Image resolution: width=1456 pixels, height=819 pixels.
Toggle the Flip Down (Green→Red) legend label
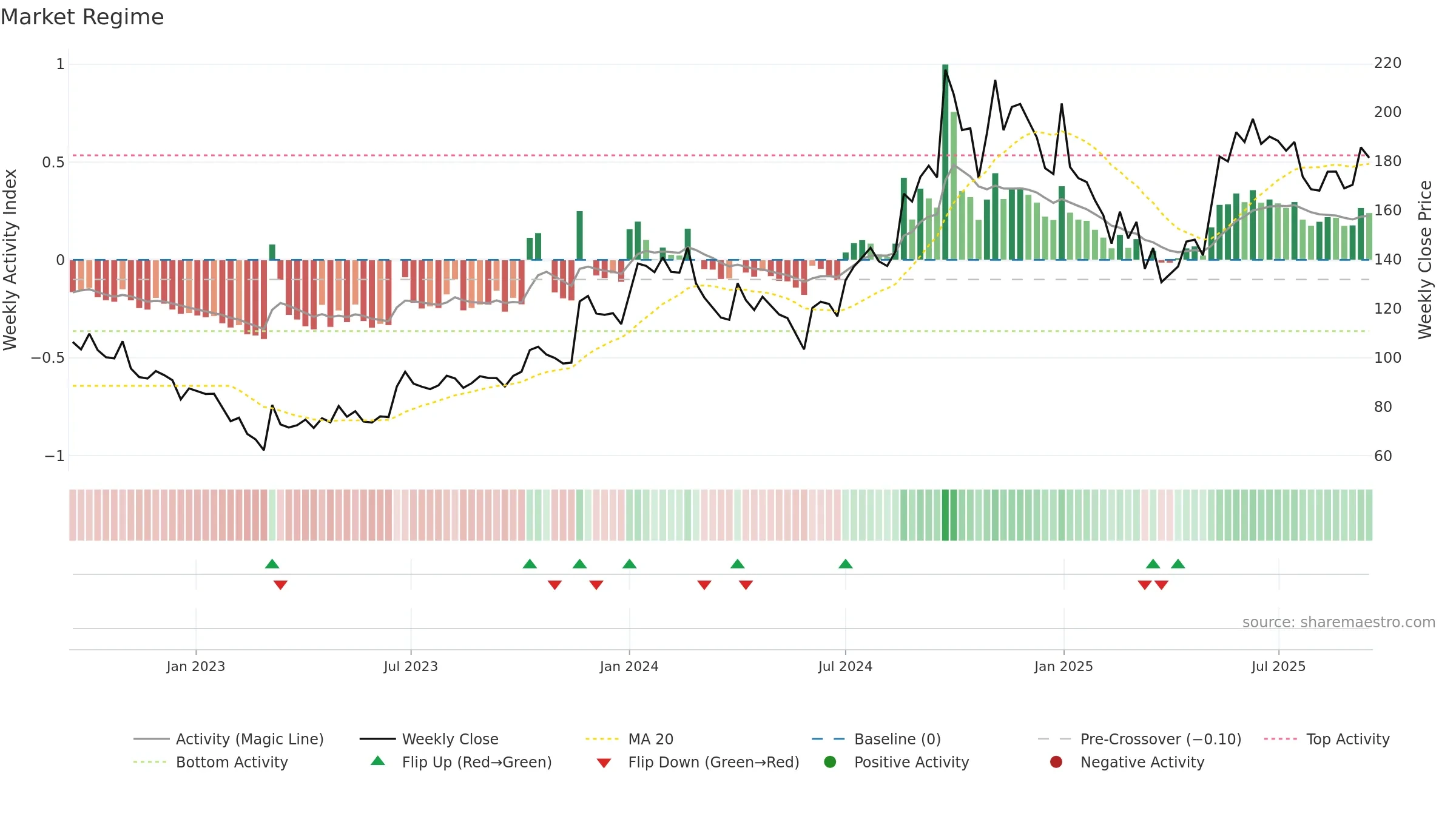[x=713, y=762]
